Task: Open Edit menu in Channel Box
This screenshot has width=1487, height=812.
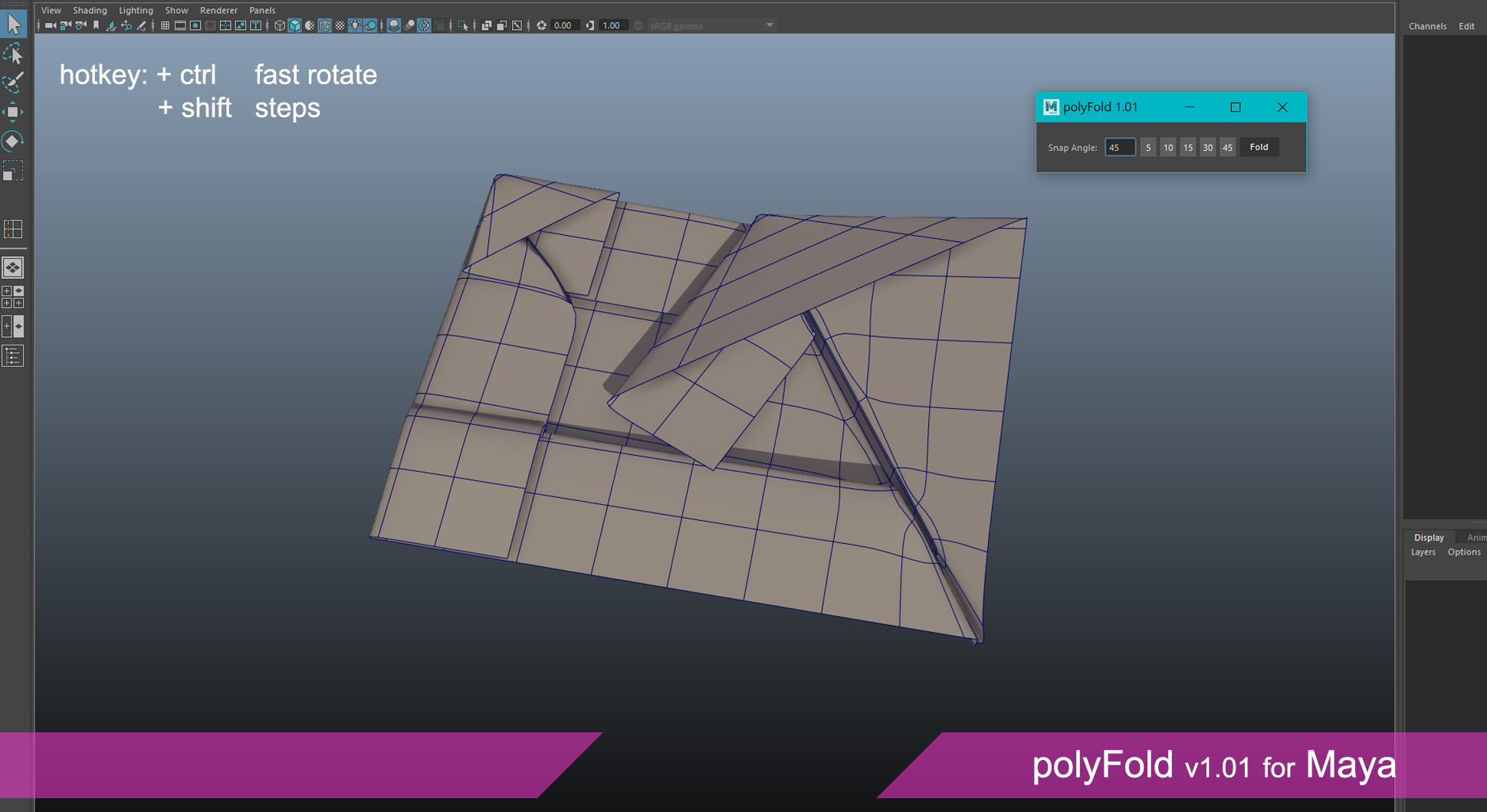Action: coord(1466,26)
